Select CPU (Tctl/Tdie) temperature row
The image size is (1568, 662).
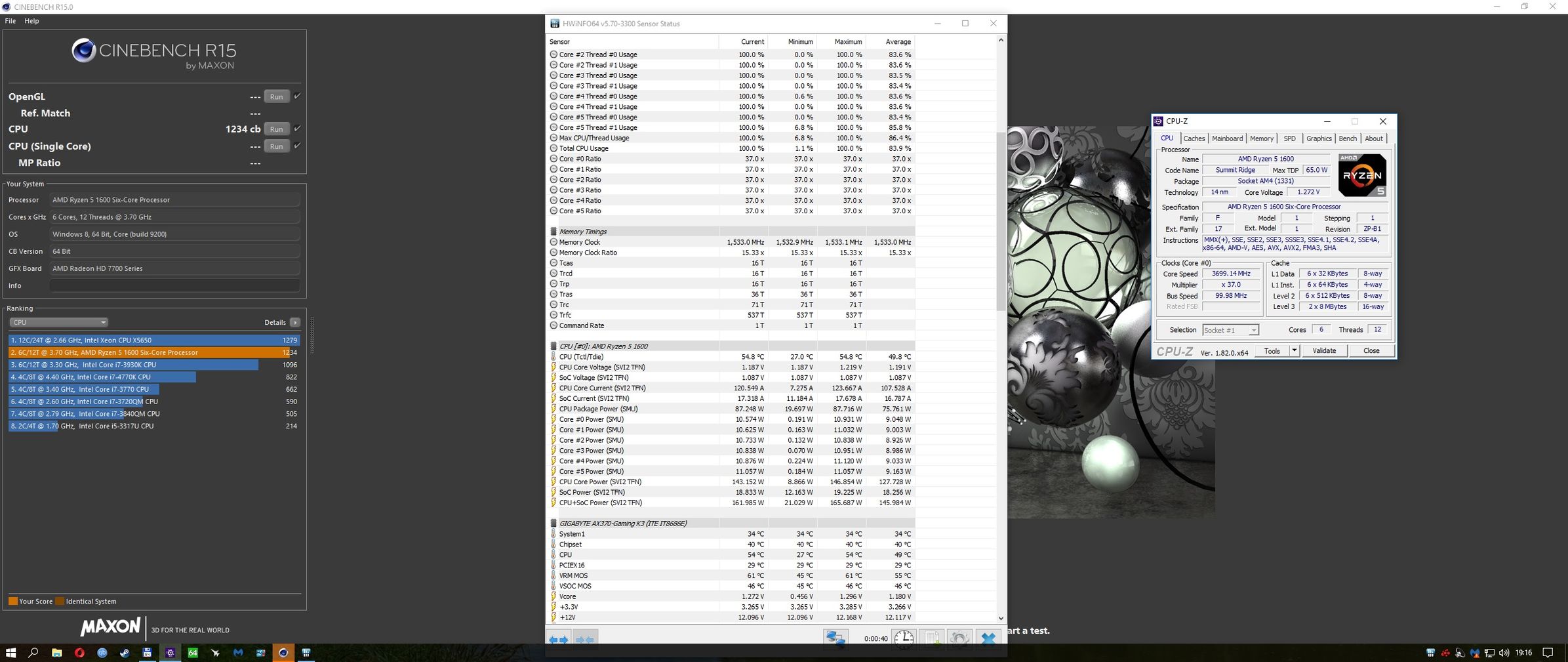731,356
